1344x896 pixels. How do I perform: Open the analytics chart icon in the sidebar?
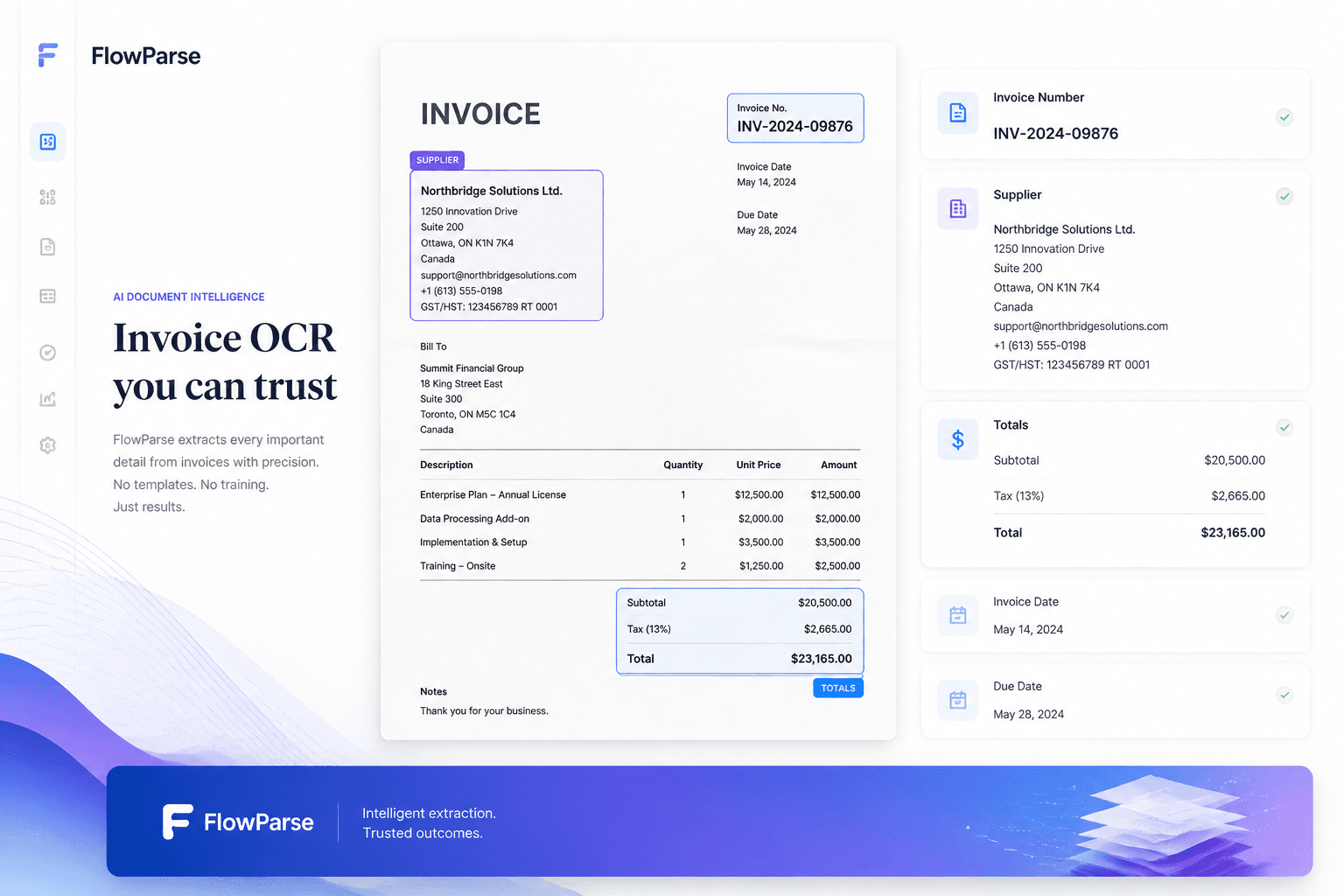[47, 399]
